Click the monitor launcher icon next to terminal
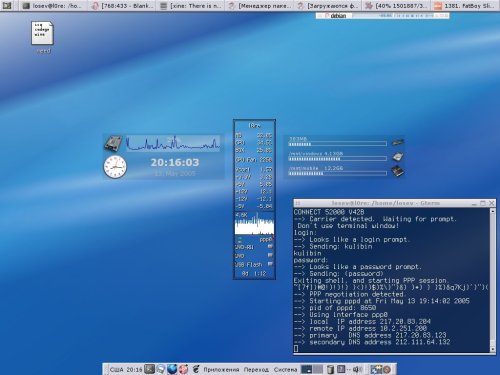The width and height of the screenshot is (500, 375). coord(161,369)
